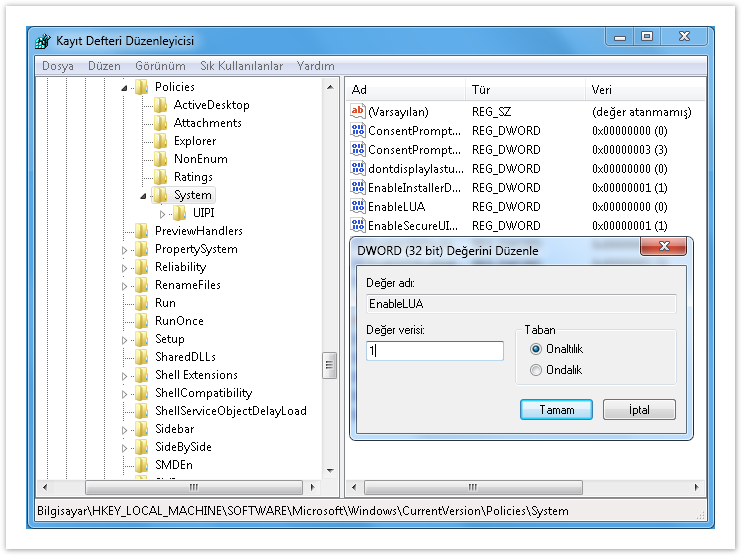Click the EnableSecureUIAPaths value icon

358,225
